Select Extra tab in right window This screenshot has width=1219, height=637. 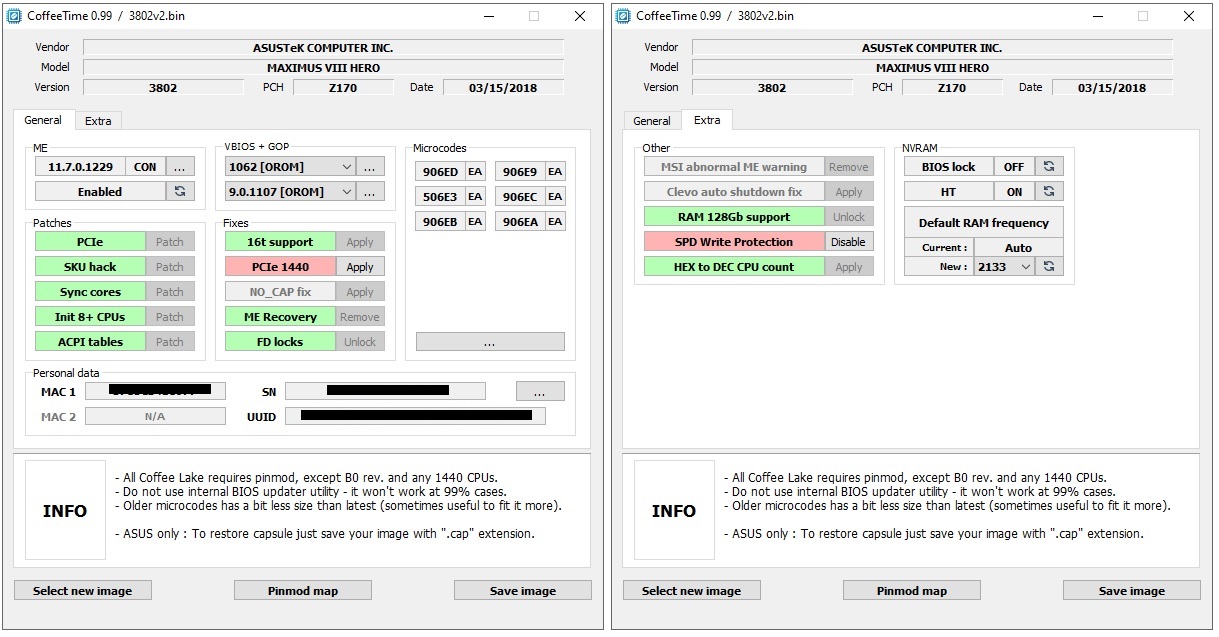point(707,120)
